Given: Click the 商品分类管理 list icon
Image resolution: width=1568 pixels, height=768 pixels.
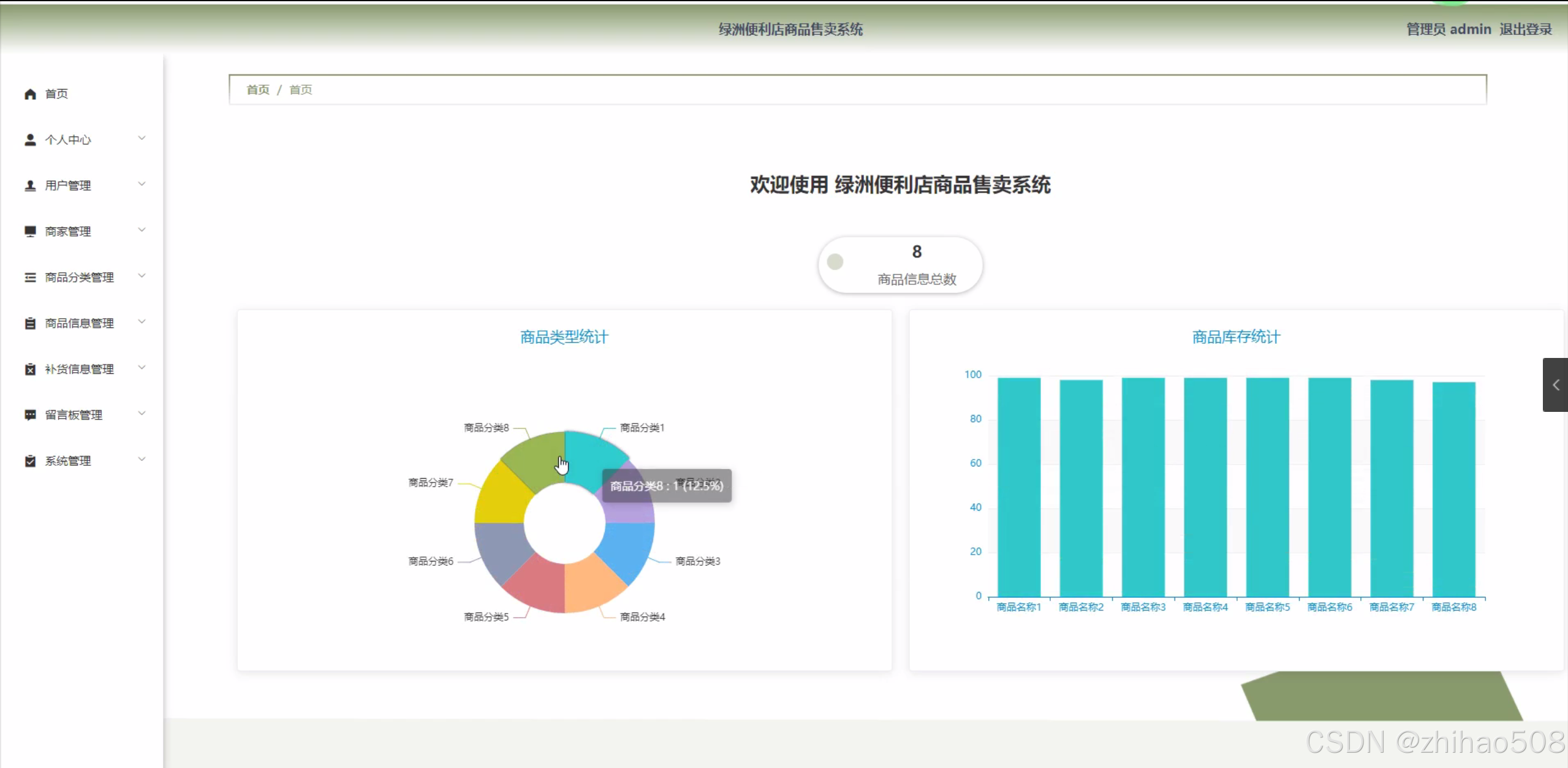Looking at the screenshot, I should (x=30, y=277).
